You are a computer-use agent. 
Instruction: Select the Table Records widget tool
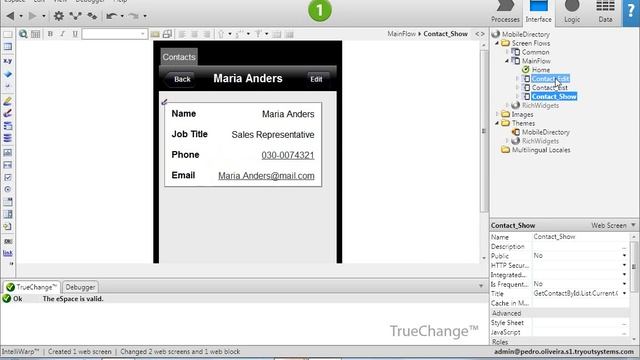click(x=8, y=126)
